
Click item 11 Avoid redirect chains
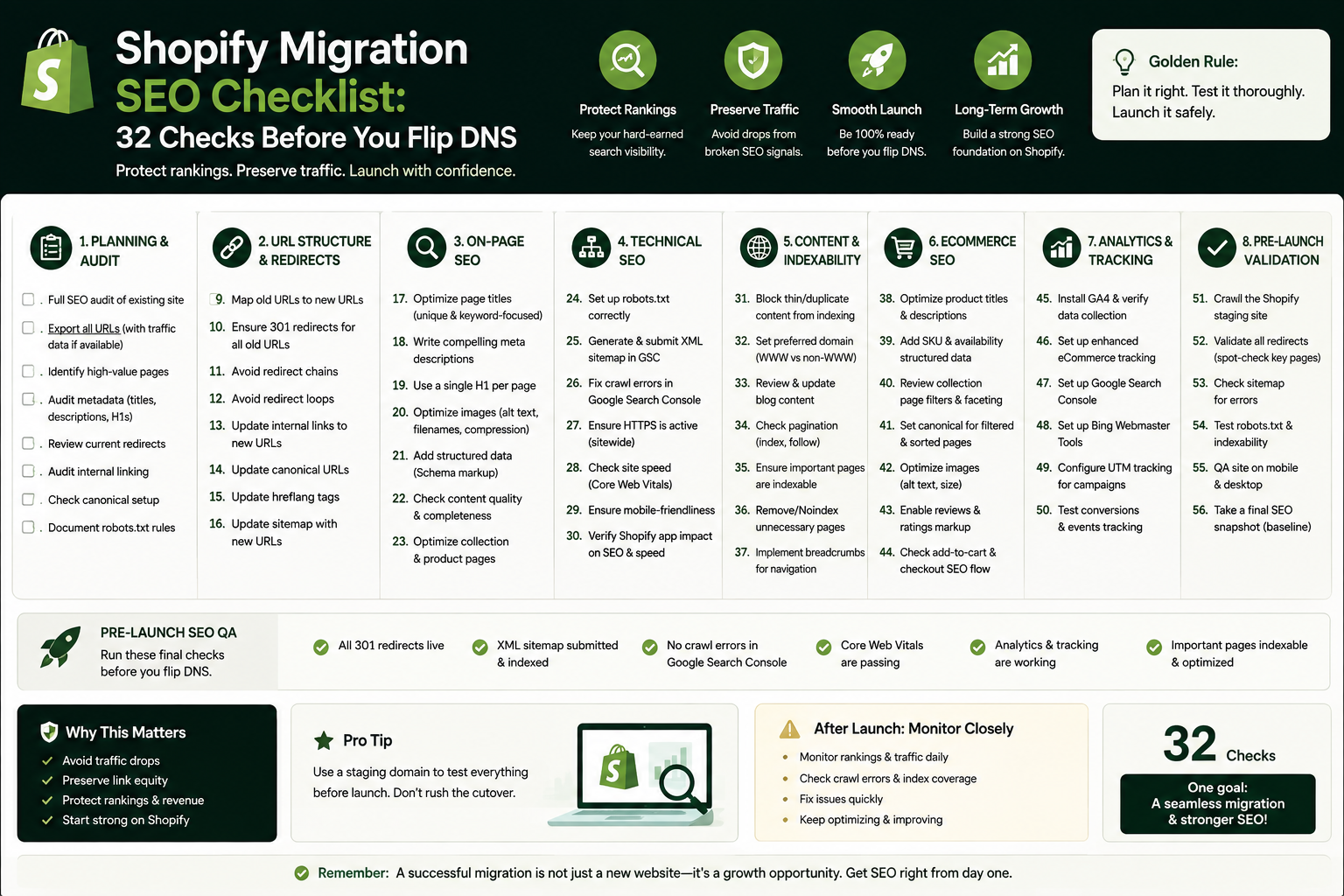point(274,371)
